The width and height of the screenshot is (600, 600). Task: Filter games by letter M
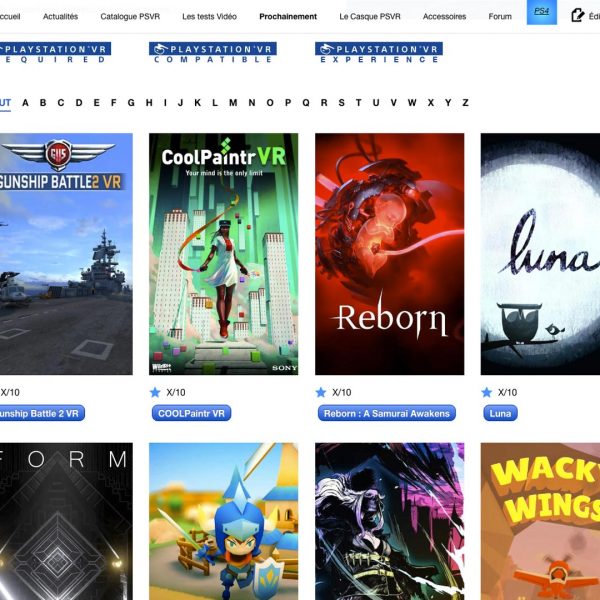point(233,103)
